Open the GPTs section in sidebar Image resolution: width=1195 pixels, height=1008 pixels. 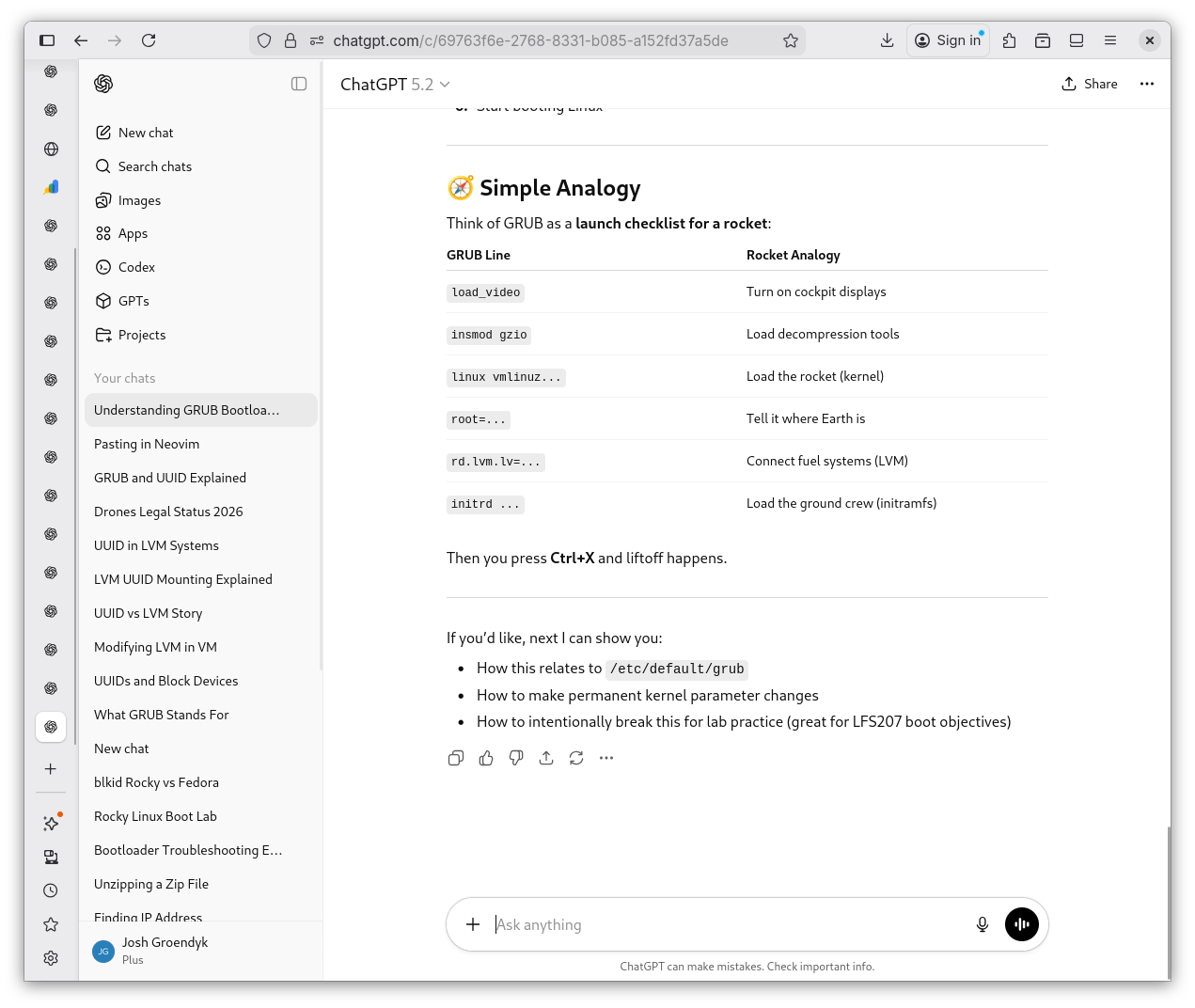pyautogui.click(x=134, y=301)
